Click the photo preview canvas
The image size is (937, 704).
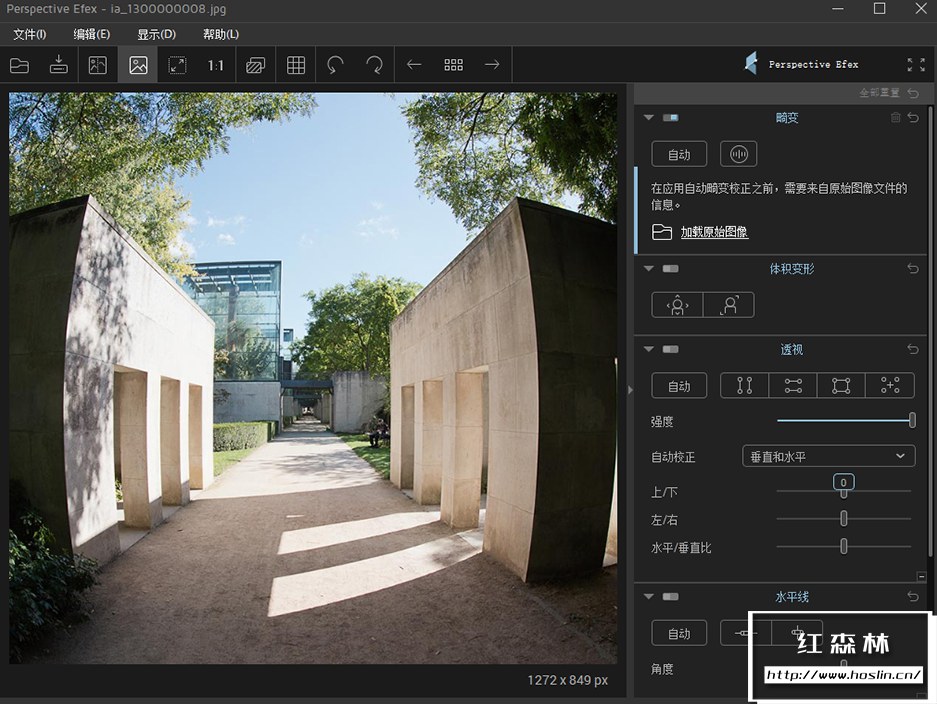(313, 378)
